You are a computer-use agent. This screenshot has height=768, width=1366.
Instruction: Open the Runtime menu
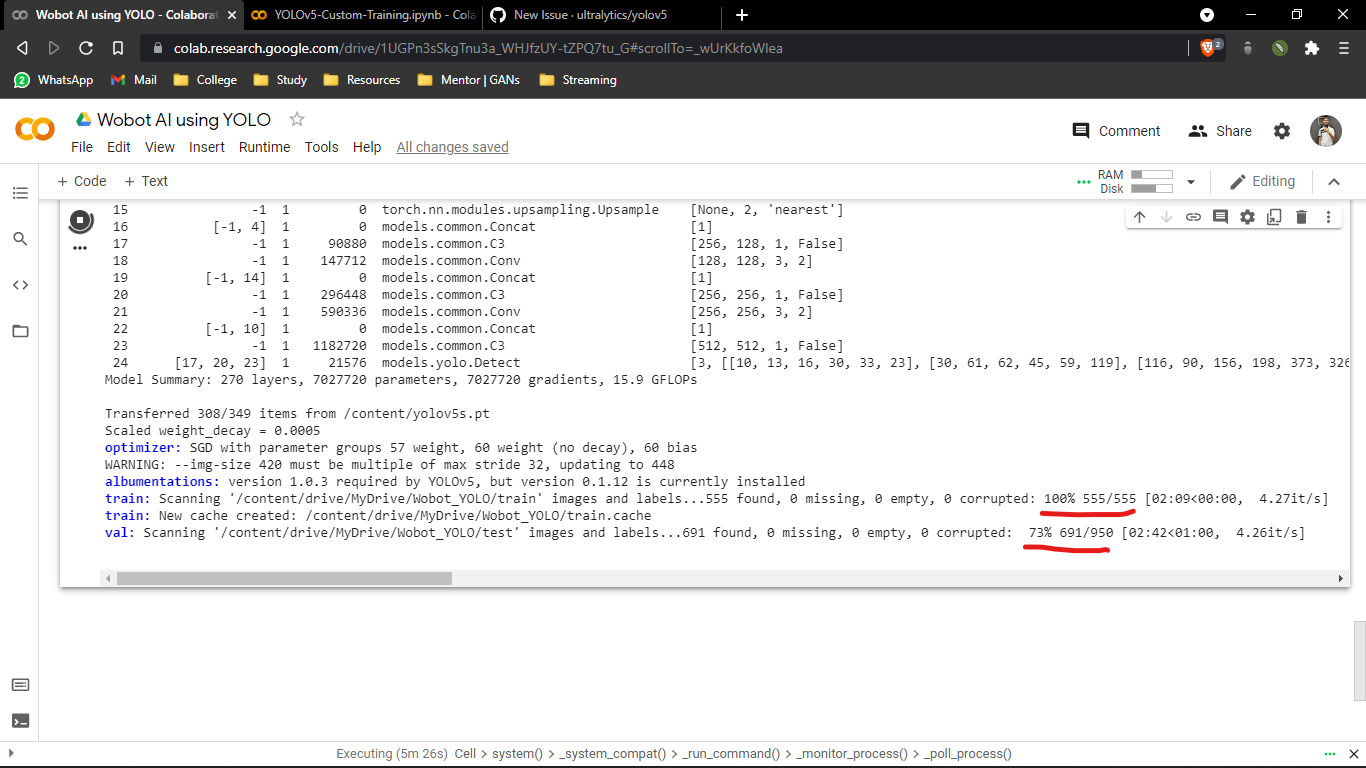click(264, 147)
